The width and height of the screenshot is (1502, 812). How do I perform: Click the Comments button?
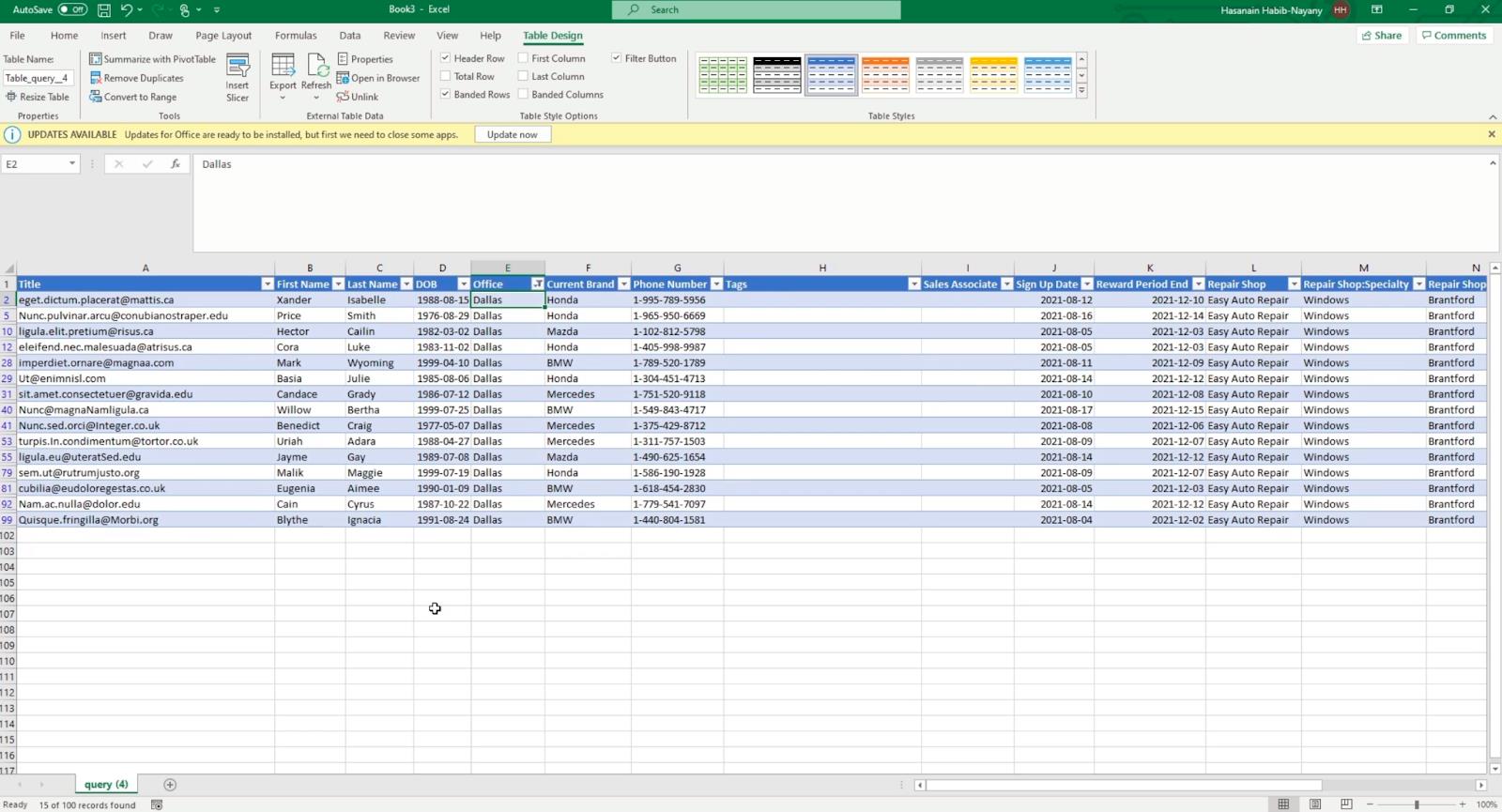tap(1454, 36)
